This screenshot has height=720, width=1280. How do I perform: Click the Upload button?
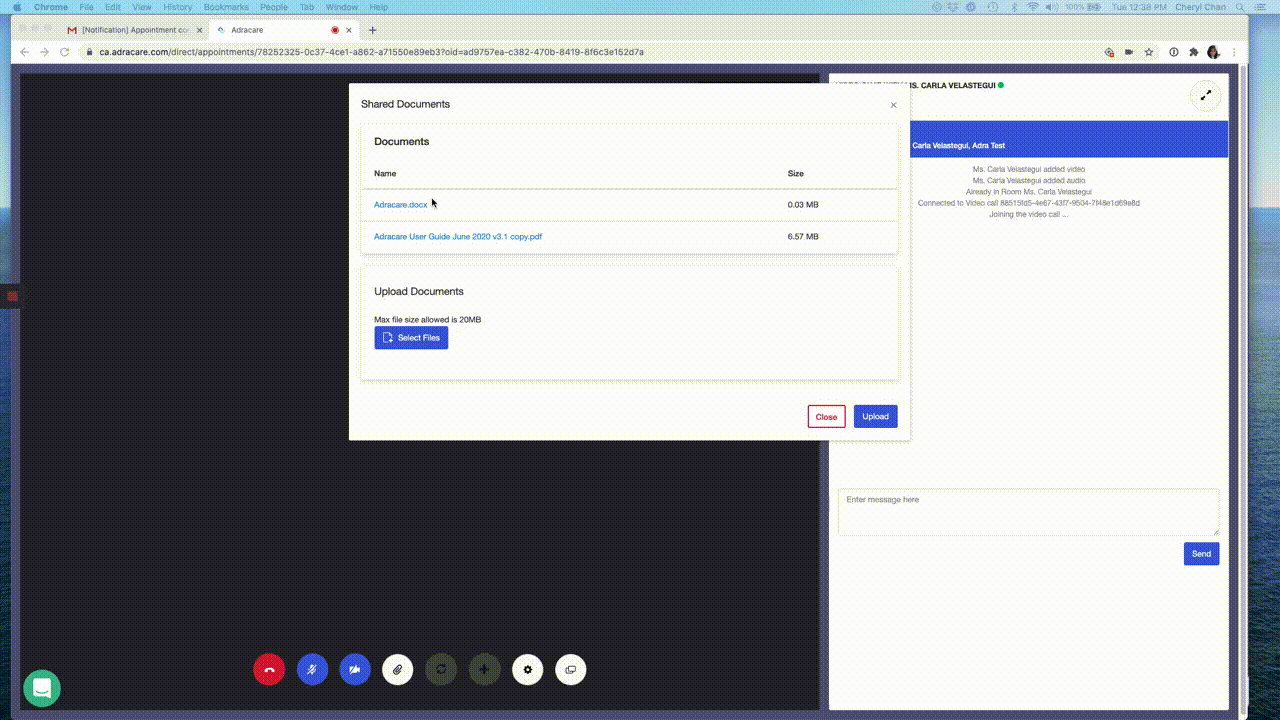(x=875, y=416)
